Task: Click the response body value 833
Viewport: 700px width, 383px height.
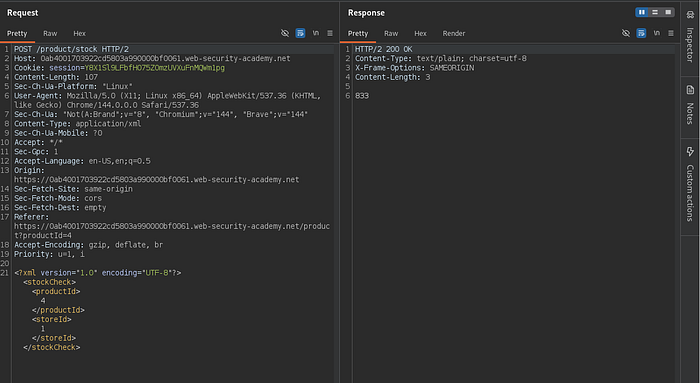Action: coord(362,96)
